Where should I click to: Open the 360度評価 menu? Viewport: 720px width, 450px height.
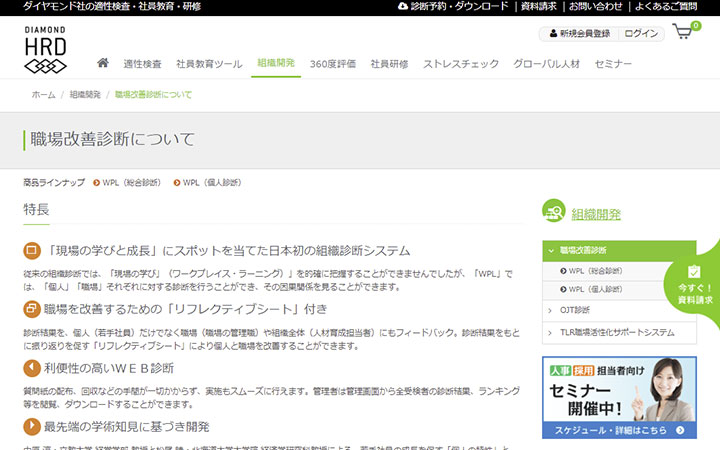click(x=333, y=64)
